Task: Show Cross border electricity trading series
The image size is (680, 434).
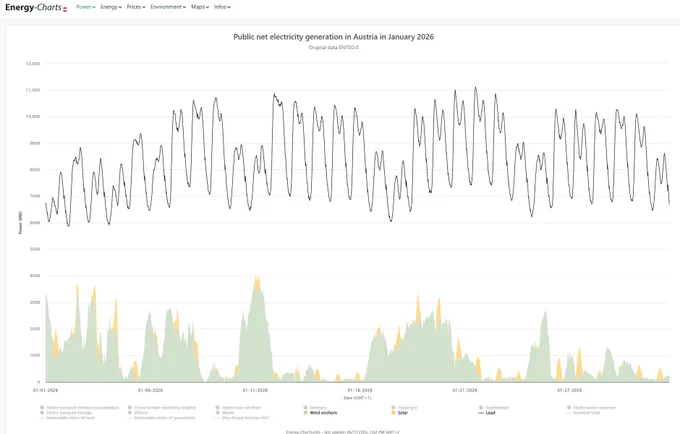Action: [x=162, y=408]
